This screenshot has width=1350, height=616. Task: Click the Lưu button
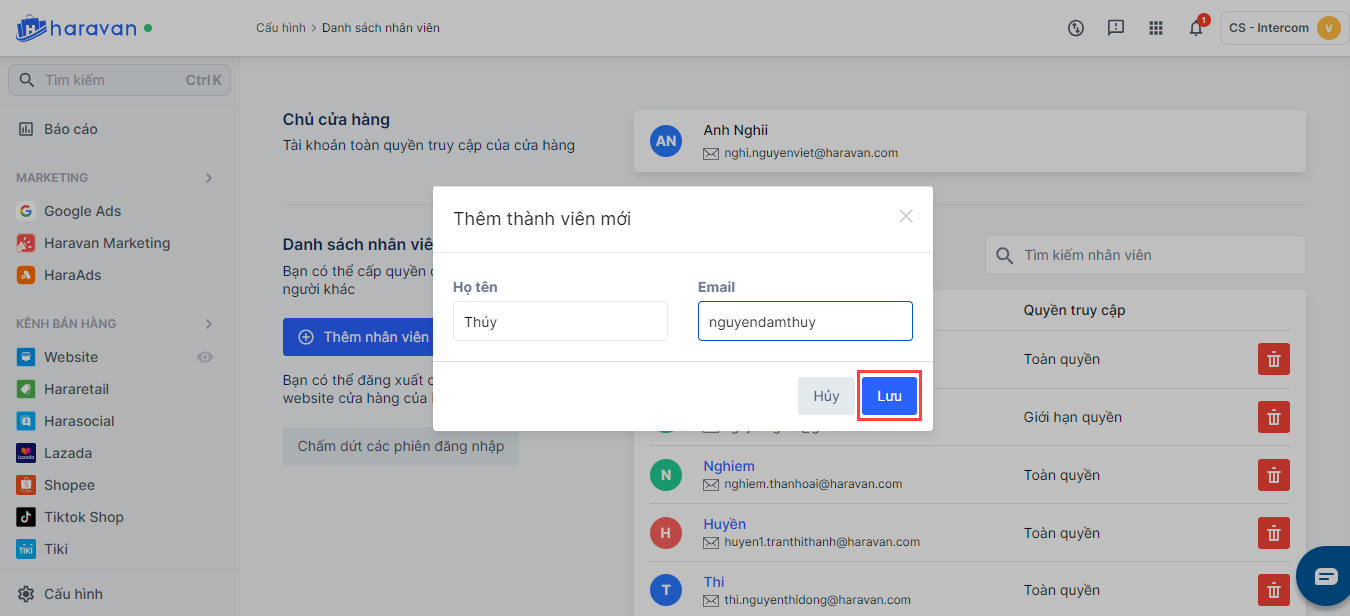pos(890,396)
